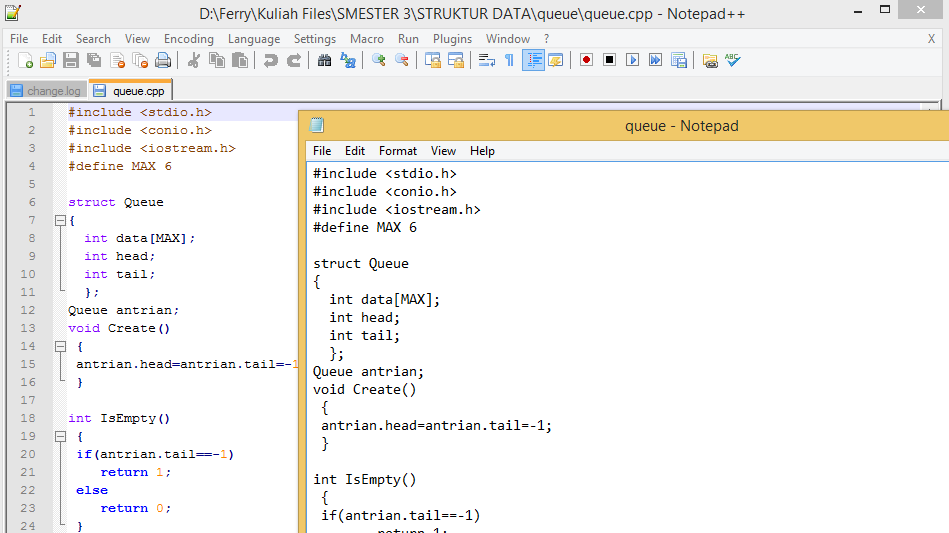Click 'int IsEmpty()' in Notepad++ editor
Screen dimensions: 949x533
pyautogui.click(x=119, y=418)
